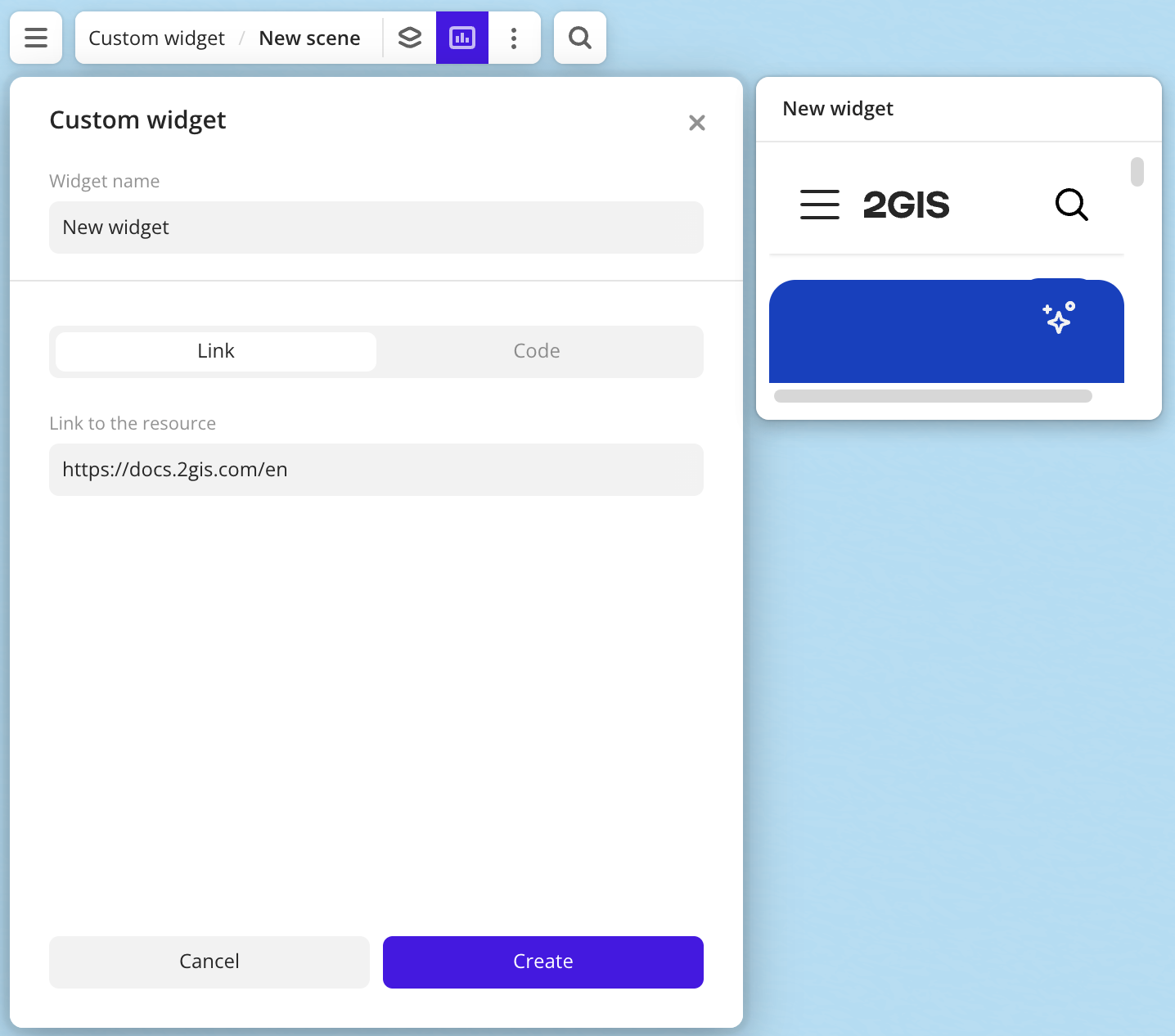Click the Link to the resource field
The height and width of the screenshot is (1036, 1175).
click(376, 470)
